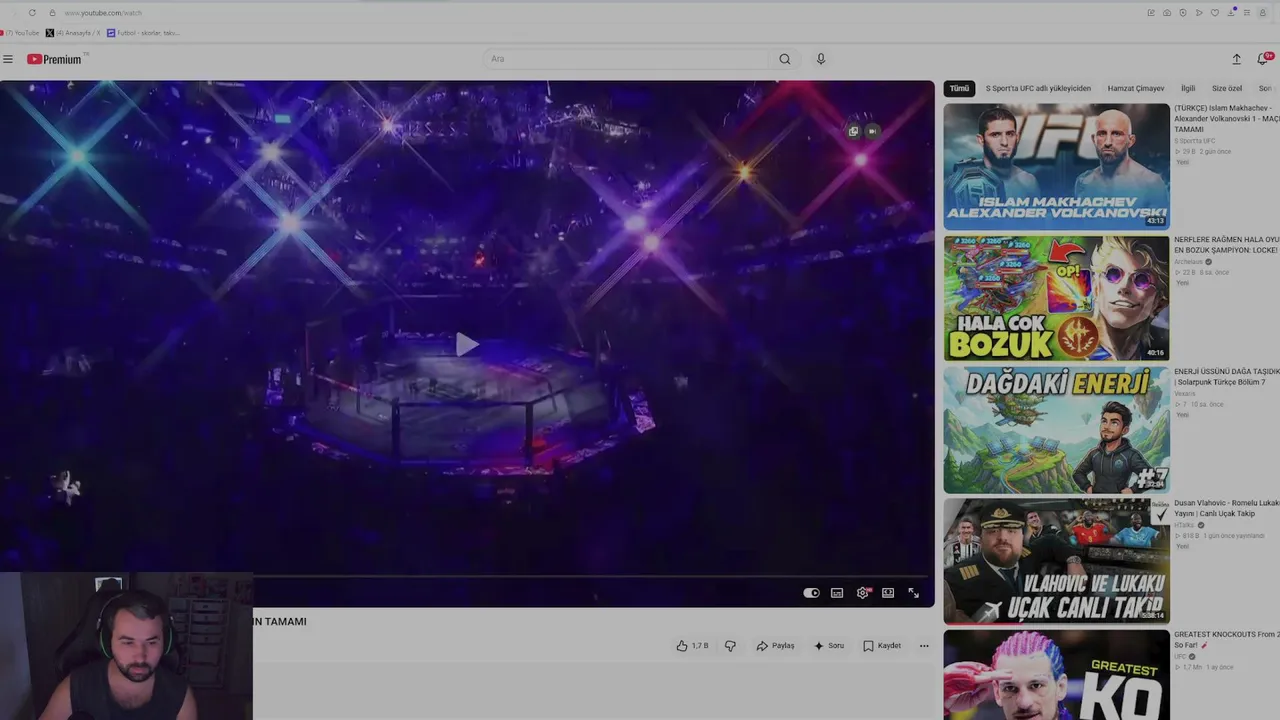Image resolution: width=1280 pixels, height=720 pixels.
Task: Open the Islam Makhachev - Alexander Volkanovski video title
Action: (1227, 118)
